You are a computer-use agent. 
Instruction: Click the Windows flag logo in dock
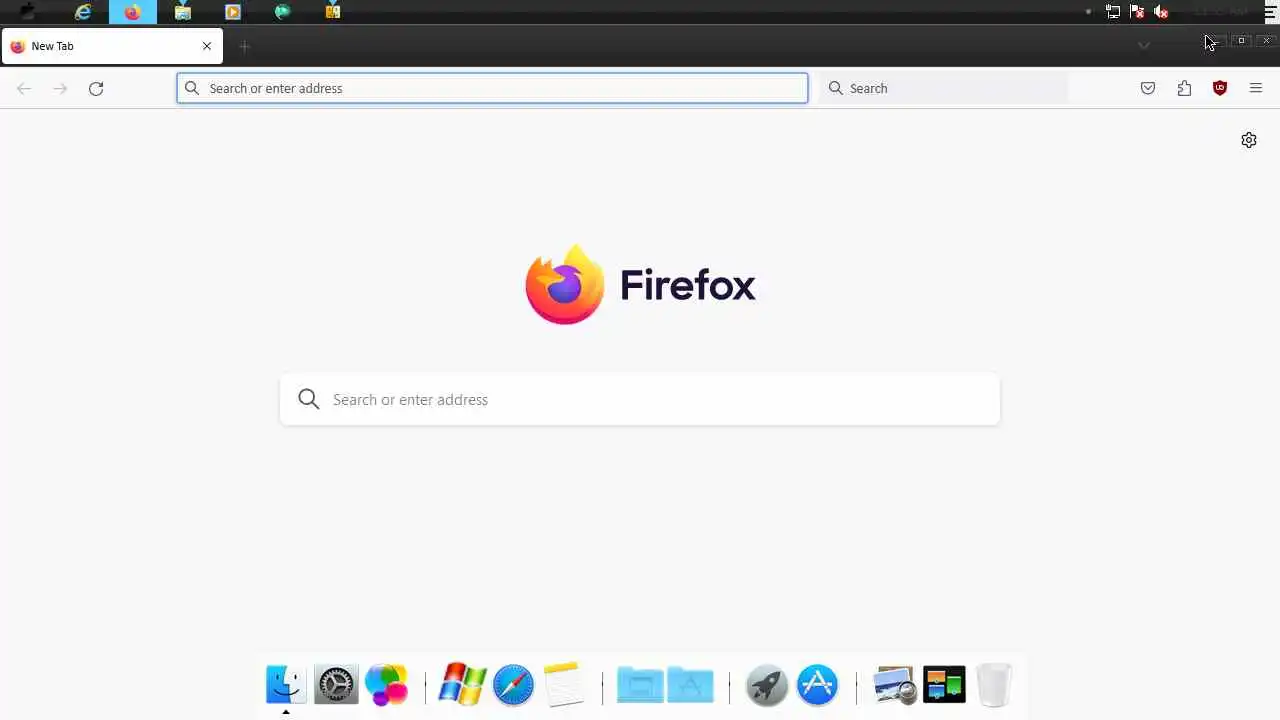click(x=461, y=685)
